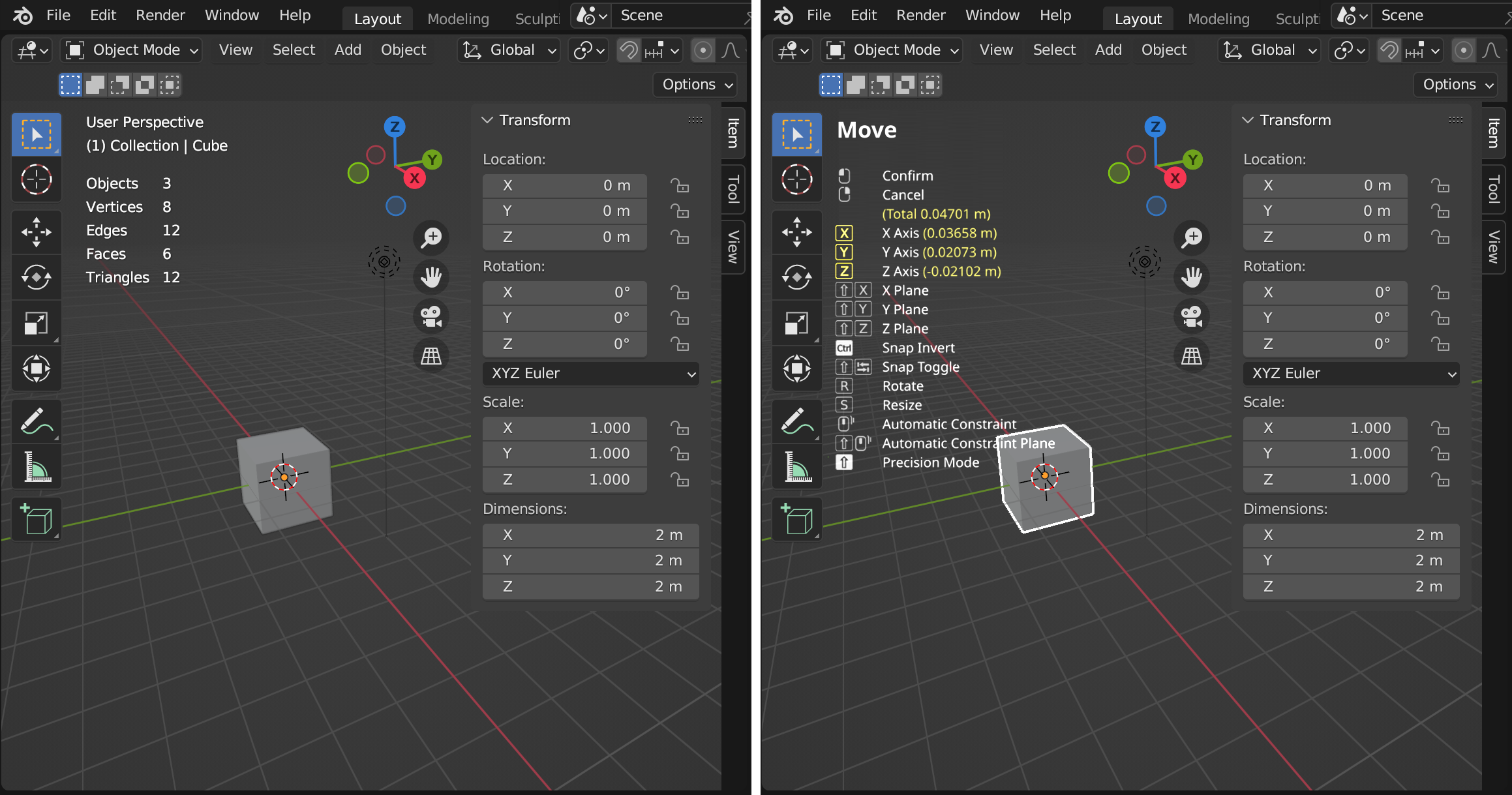Toggle proportional editing in left window
Image resolution: width=1512 pixels, height=795 pixels.
(x=703, y=50)
